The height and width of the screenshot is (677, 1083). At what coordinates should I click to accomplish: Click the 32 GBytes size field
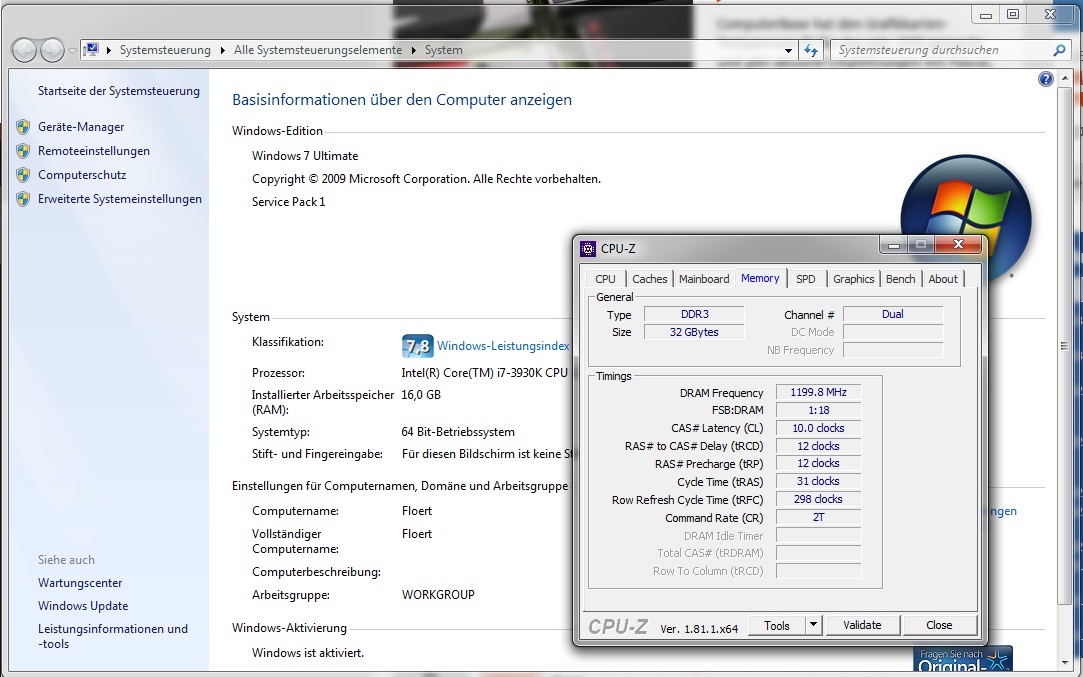[x=694, y=332]
